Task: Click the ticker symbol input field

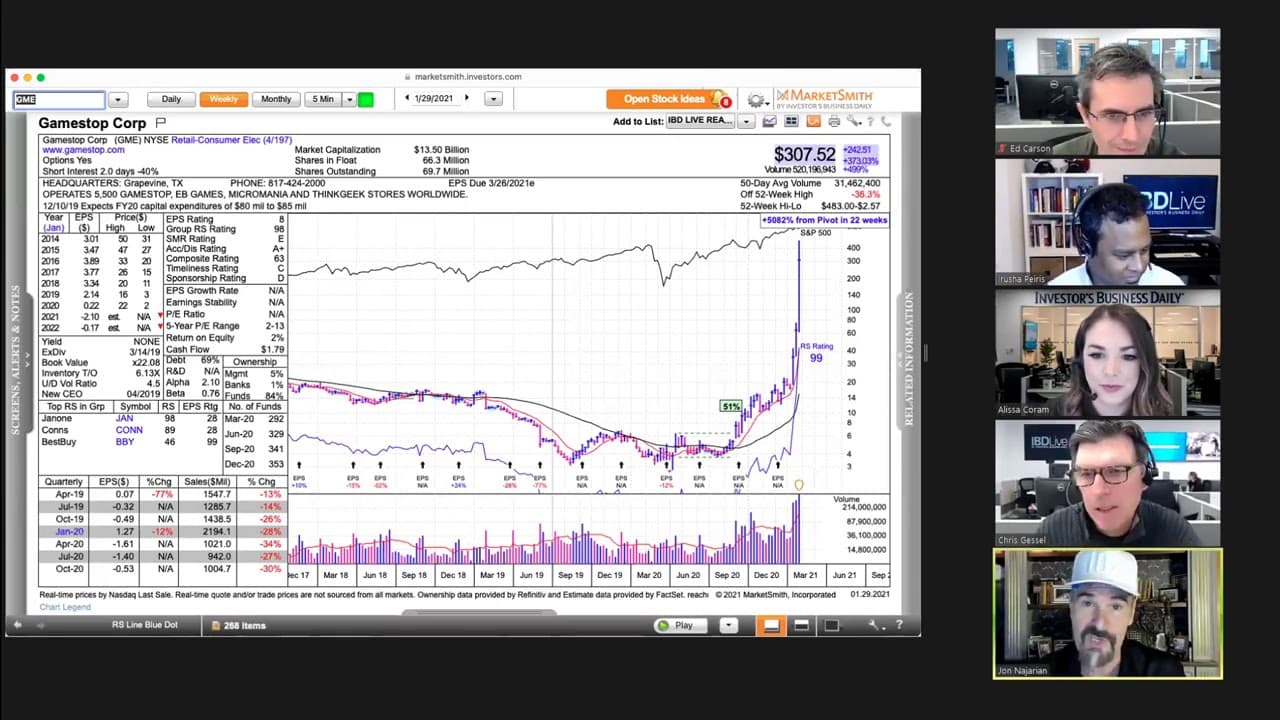Action: click(59, 99)
